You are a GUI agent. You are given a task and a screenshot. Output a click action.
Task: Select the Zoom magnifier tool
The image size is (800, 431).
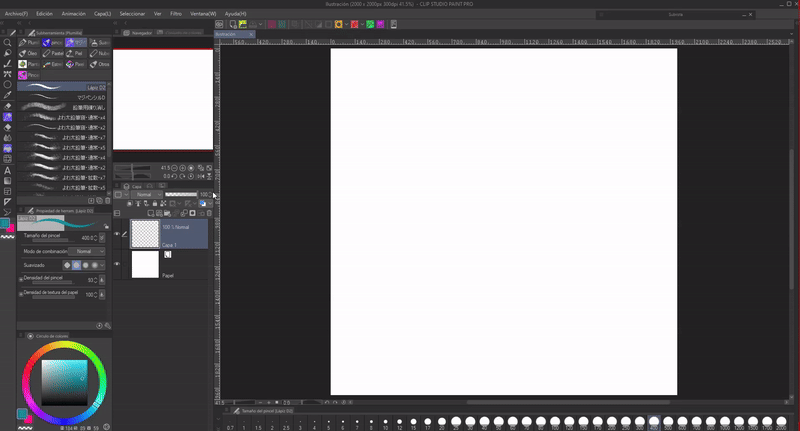pos(7,43)
